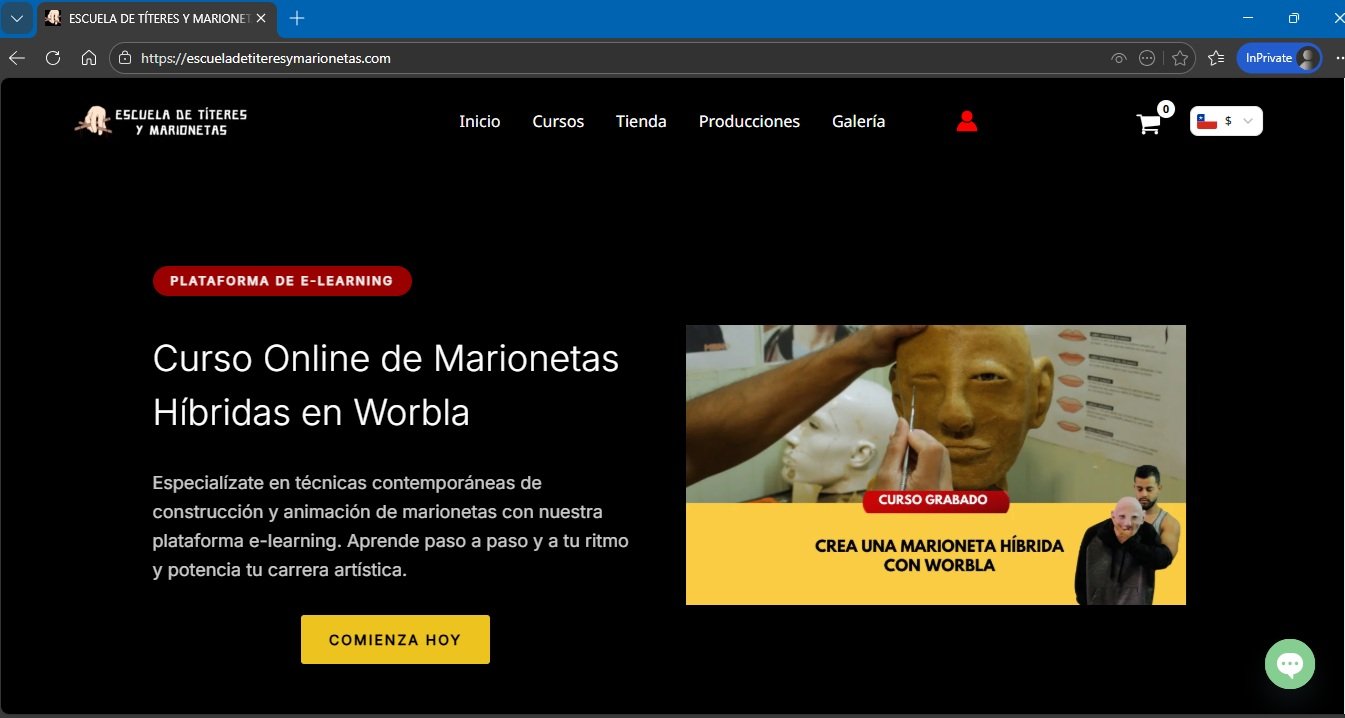Click the InPrivate profile button
The width and height of the screenshot is (1345, 718).
1279,58
